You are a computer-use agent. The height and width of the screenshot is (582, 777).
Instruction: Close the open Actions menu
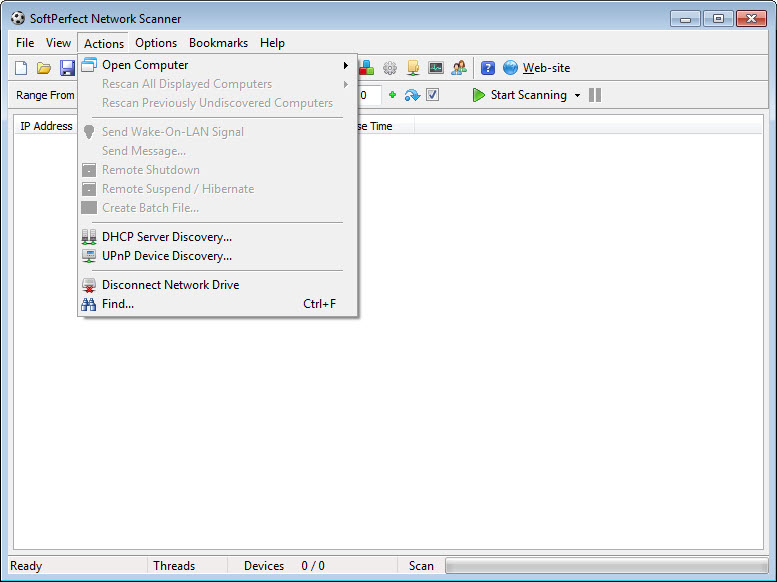tap(104, 43)
